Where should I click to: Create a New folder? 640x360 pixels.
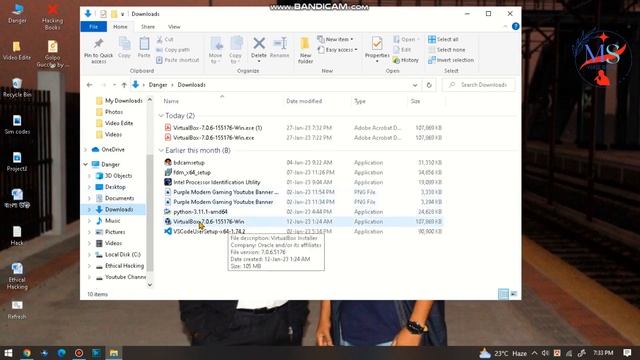tap(305, 50)
